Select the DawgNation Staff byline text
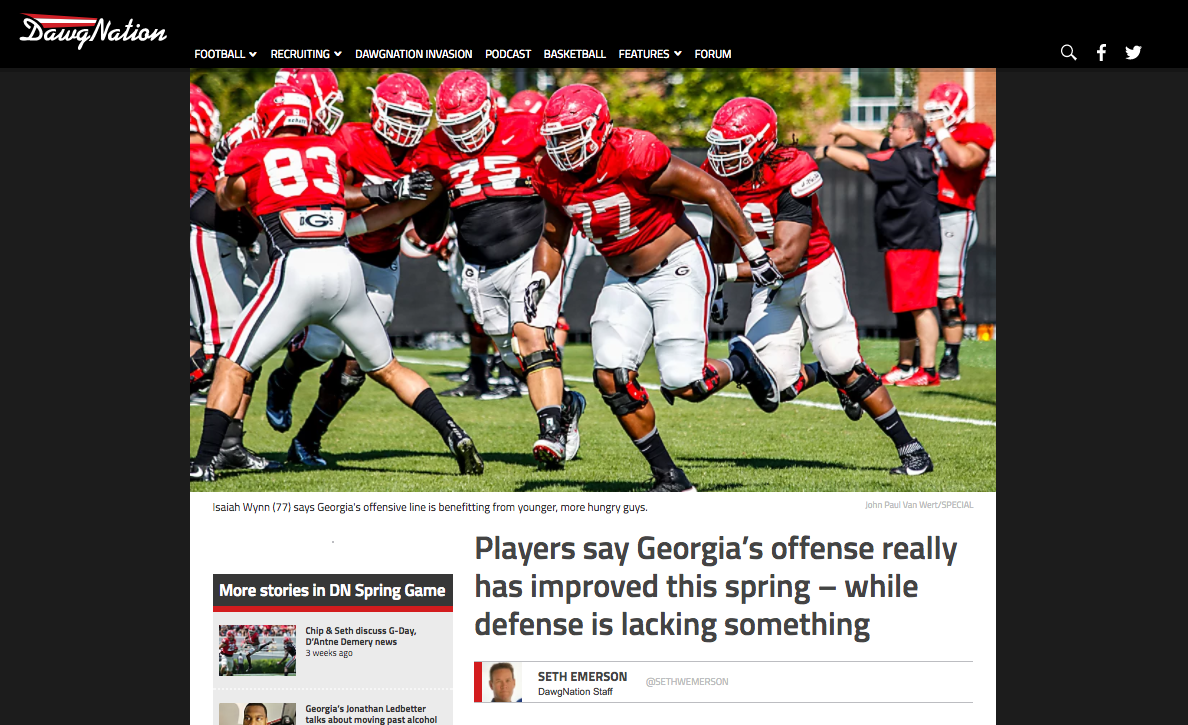Screen dimensions: 1188x725 pos(575,692)
